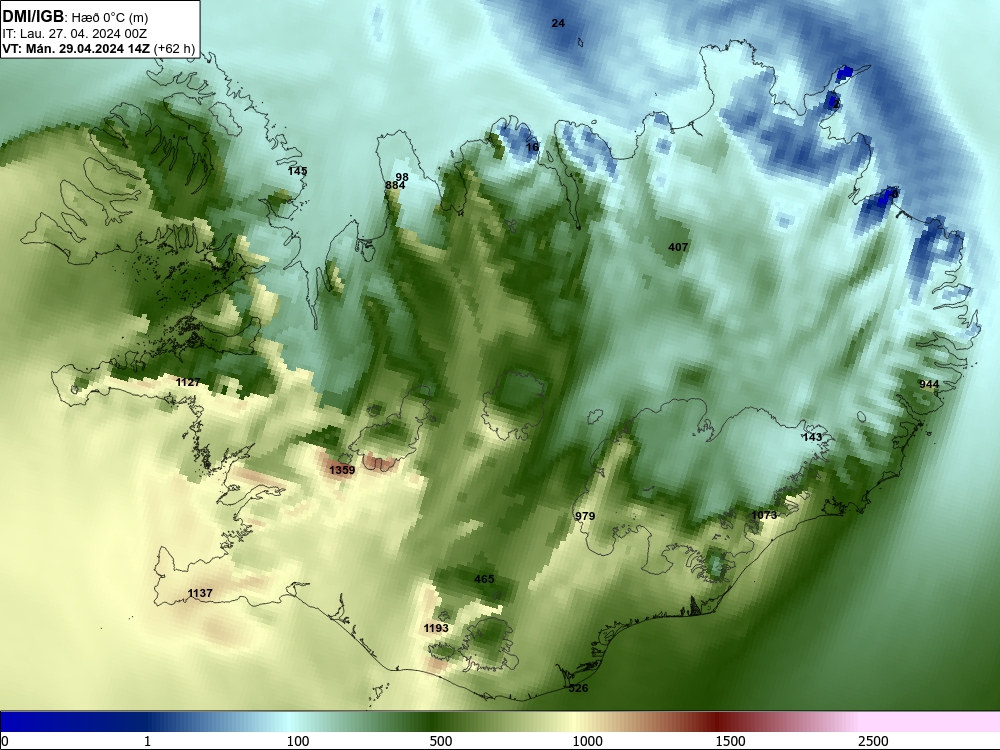Click the map value 1073
Viewport: 1000px width, 750px height.
[x=764, y=515]
